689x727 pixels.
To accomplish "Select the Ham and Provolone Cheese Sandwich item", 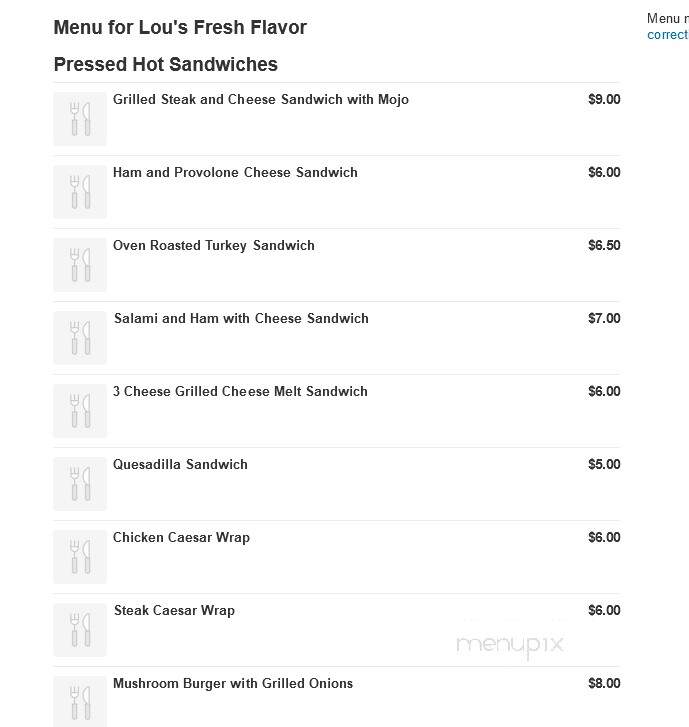I will (235, 172).
